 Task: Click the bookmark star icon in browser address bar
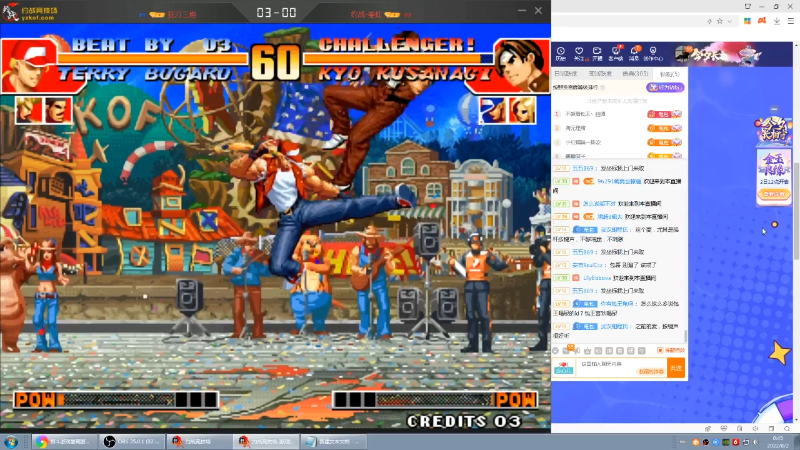click(x=719, y=21)
